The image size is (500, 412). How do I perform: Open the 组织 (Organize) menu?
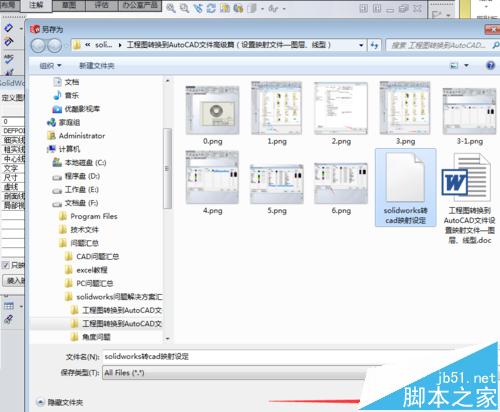pyautogui.click(x=50, y=66)
